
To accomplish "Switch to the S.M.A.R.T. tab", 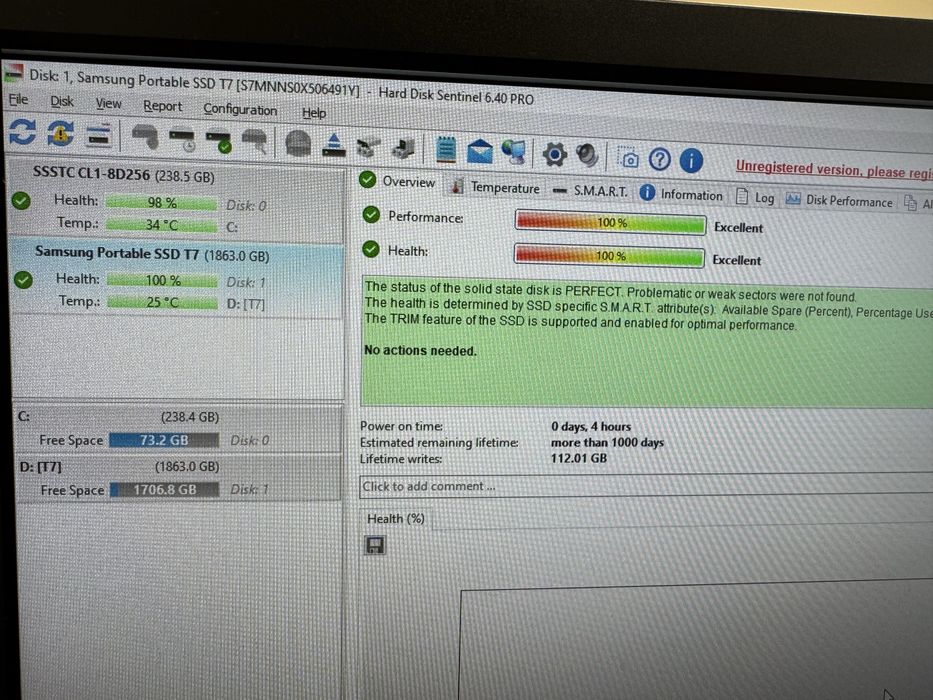I will point(590,191).
